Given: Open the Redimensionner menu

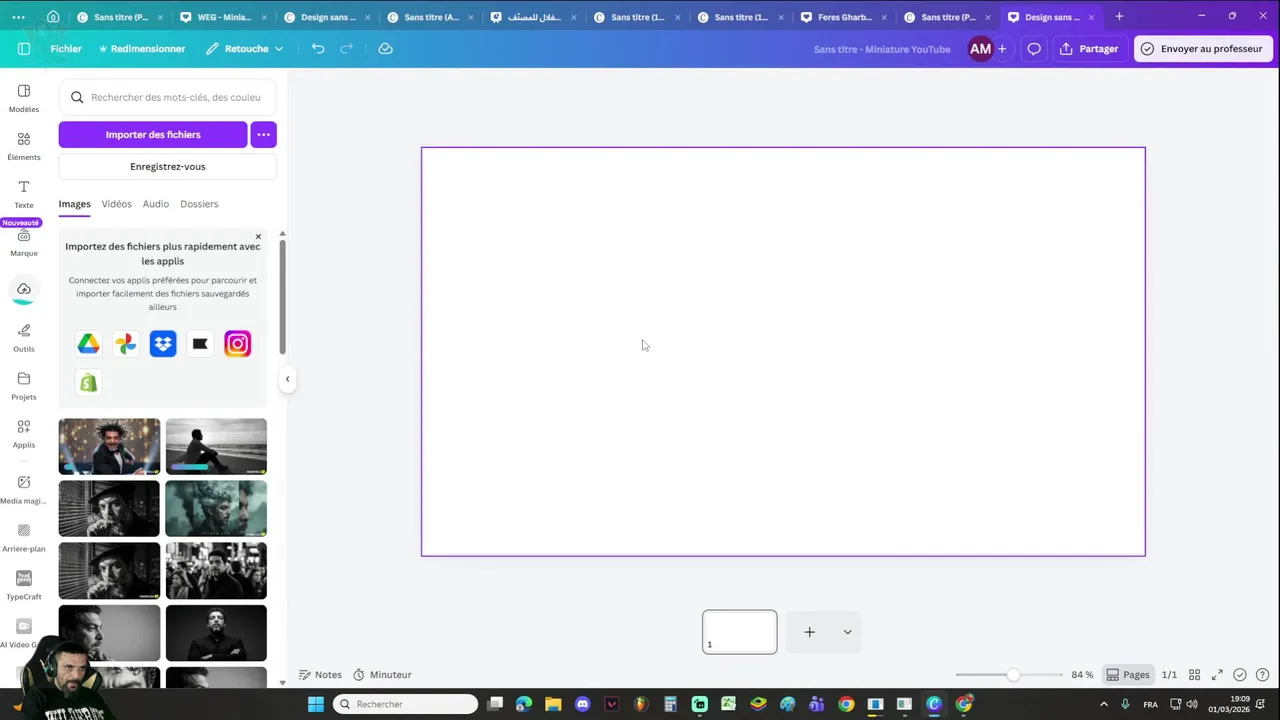Looking at the screenshot, I should coord(142,48).
